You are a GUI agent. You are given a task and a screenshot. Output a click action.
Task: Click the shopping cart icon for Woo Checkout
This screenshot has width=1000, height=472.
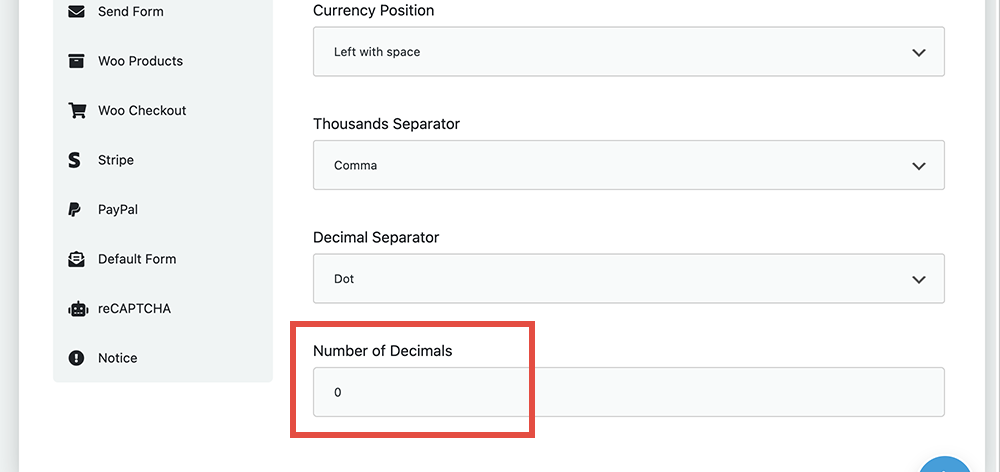click(77, 110)
